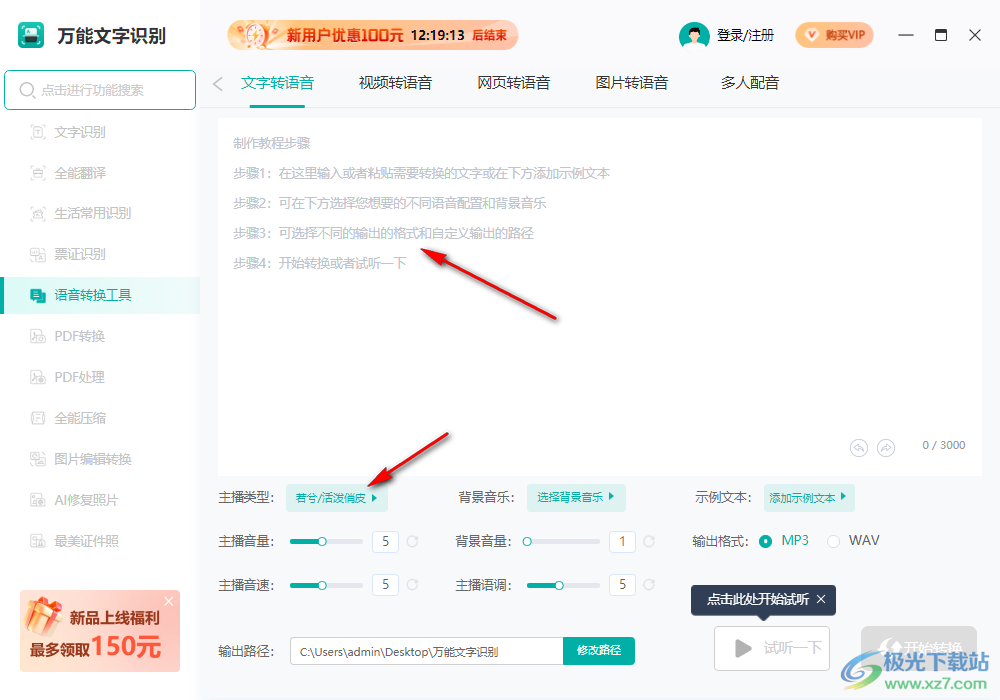Click the 输出路径 path field
Viewport: 1000px width, 700px height.
pyautogui.click(x=427, y=651)
